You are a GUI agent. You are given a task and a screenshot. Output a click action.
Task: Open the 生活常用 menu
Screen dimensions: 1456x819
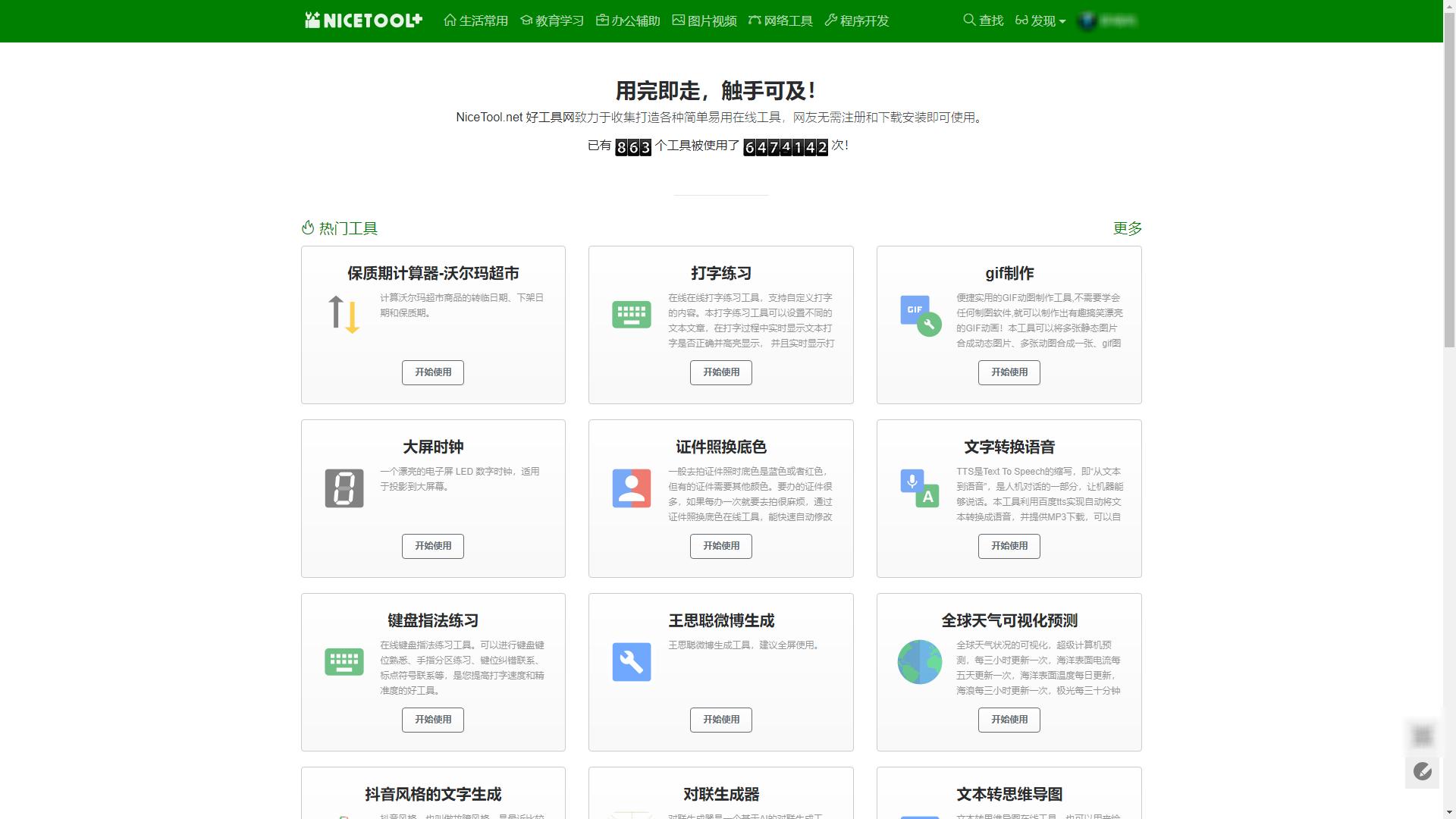(476, 20)
